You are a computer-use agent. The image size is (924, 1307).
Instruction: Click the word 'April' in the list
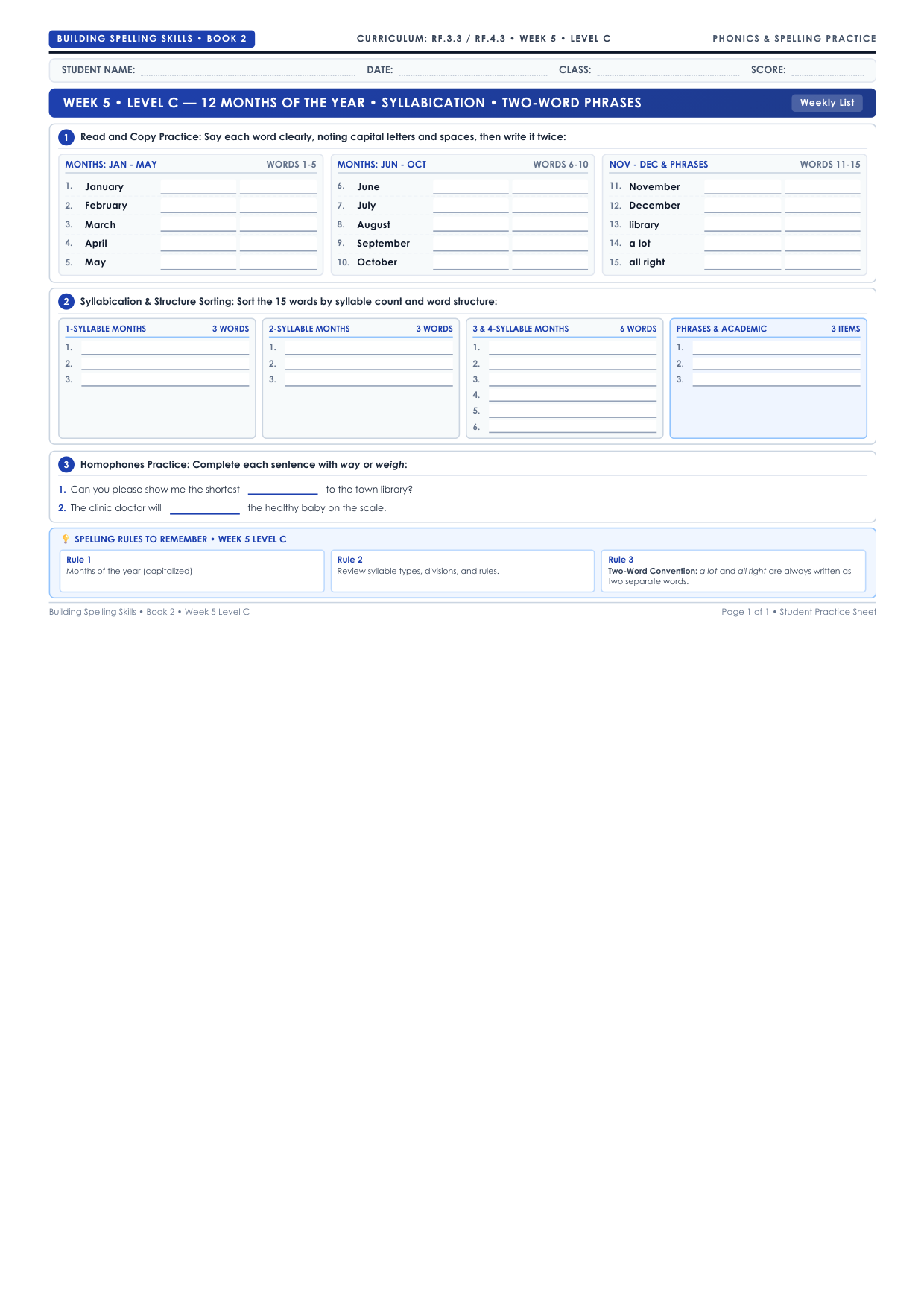click(96, 244)
